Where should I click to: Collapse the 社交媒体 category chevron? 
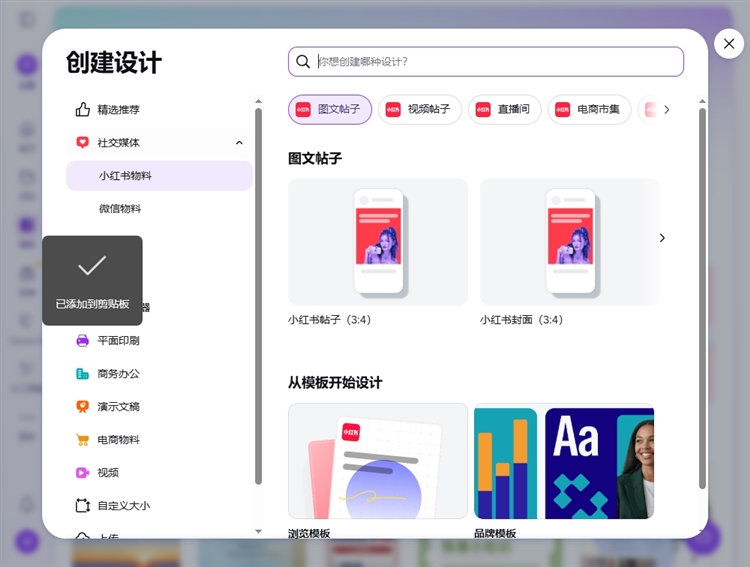coord(239,143)
